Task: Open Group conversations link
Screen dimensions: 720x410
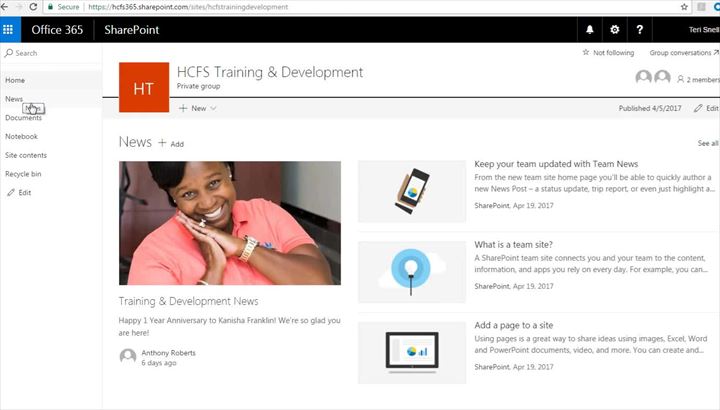Action: pos(683,53)
